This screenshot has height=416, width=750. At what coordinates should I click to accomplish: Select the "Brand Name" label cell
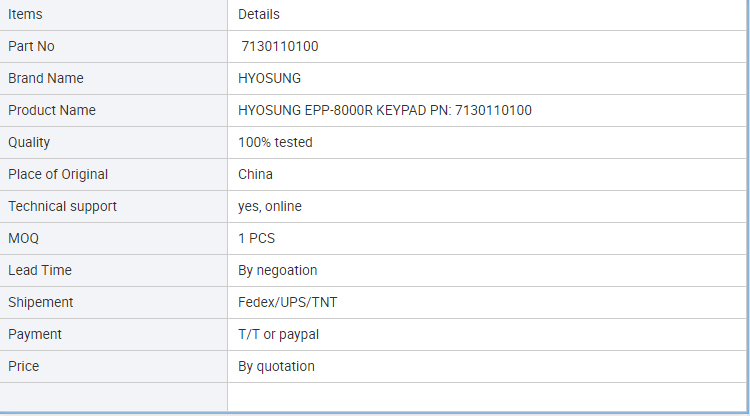coord(46,78)
